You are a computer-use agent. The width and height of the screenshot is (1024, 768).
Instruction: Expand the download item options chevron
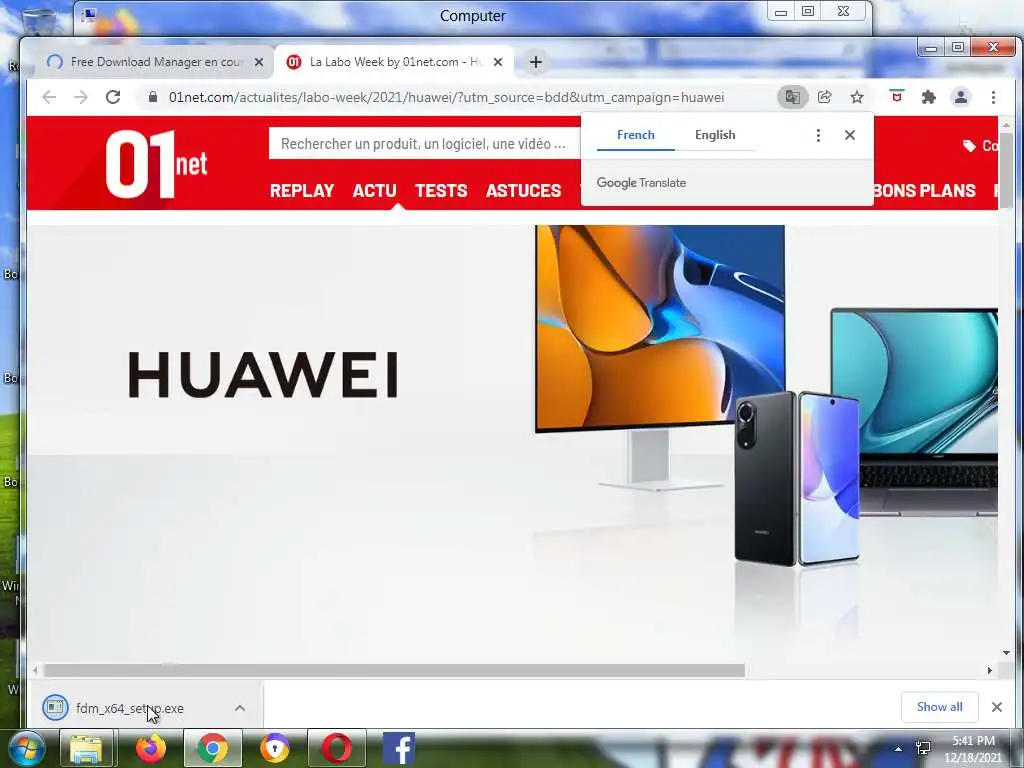240,708
